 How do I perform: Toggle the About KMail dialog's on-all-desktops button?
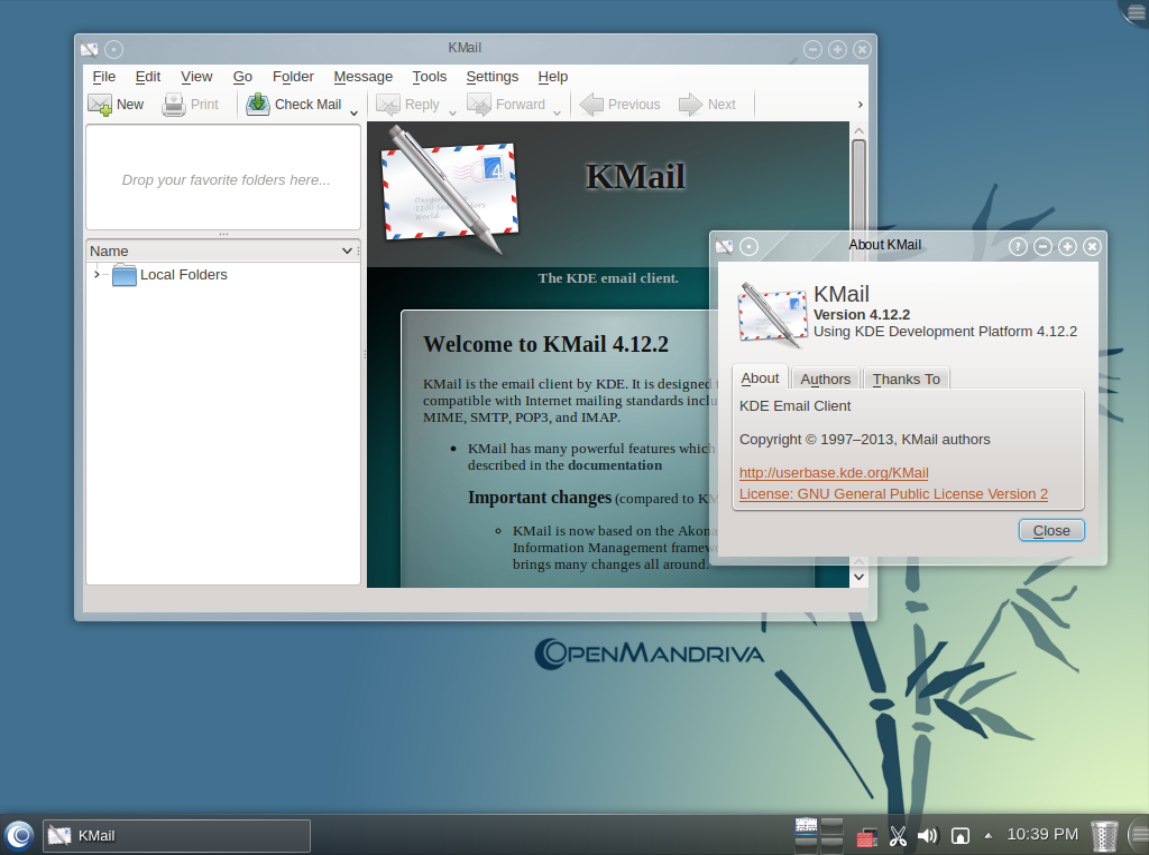coord(749,247)
